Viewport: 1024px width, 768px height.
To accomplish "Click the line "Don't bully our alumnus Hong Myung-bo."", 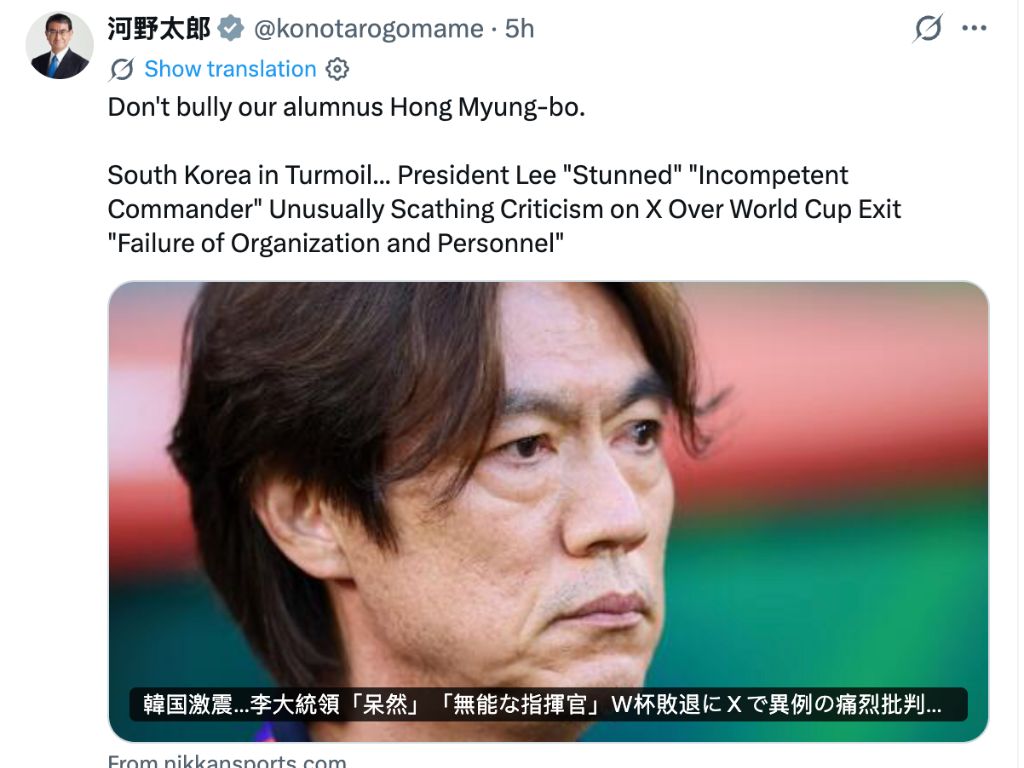I will [346, 107].
